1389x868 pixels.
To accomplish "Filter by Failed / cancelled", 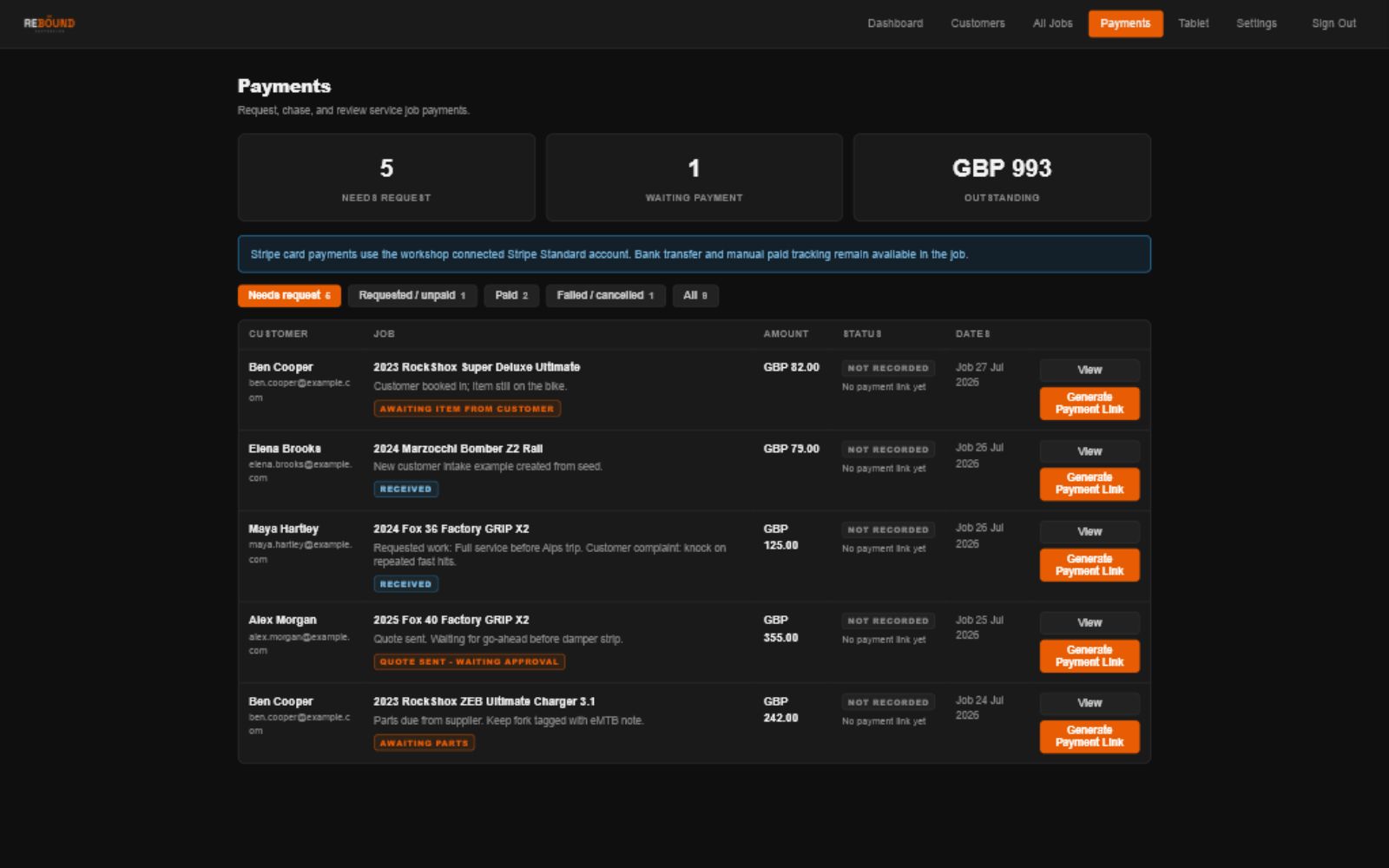I will click(605, 296).
